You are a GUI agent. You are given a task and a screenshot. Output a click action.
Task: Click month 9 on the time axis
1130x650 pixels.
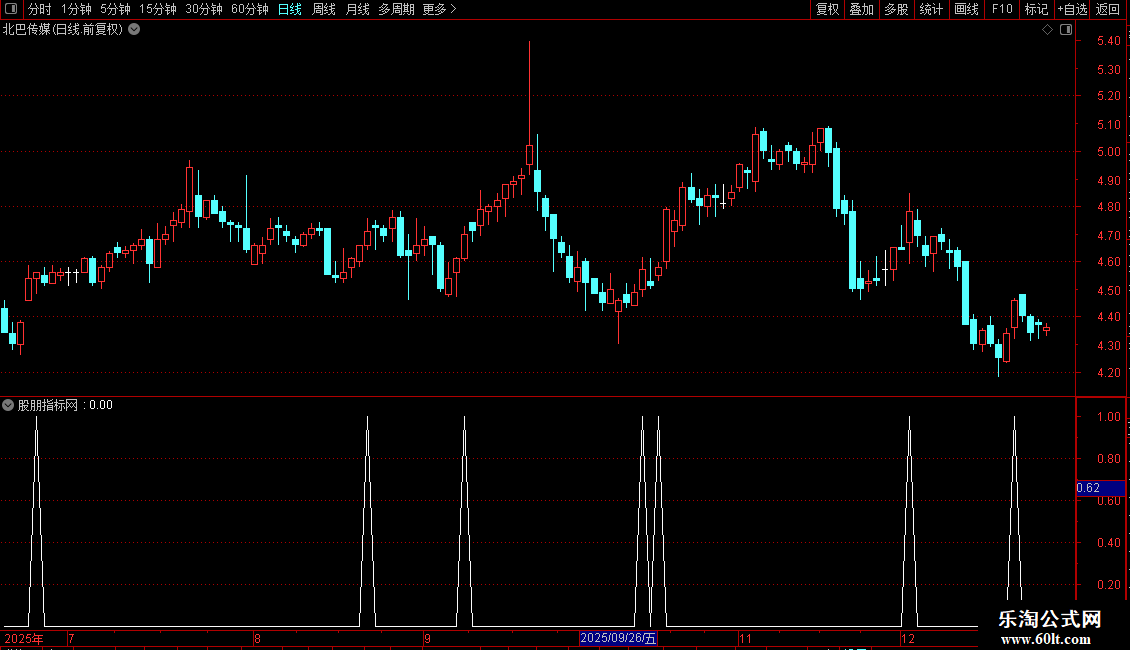(427, 638)
